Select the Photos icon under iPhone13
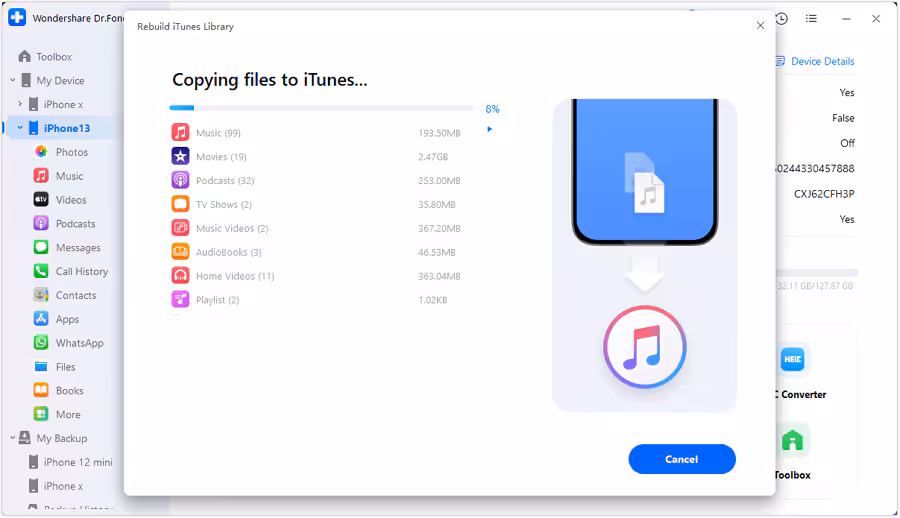The image size is (900, 518). pos(41,152)
